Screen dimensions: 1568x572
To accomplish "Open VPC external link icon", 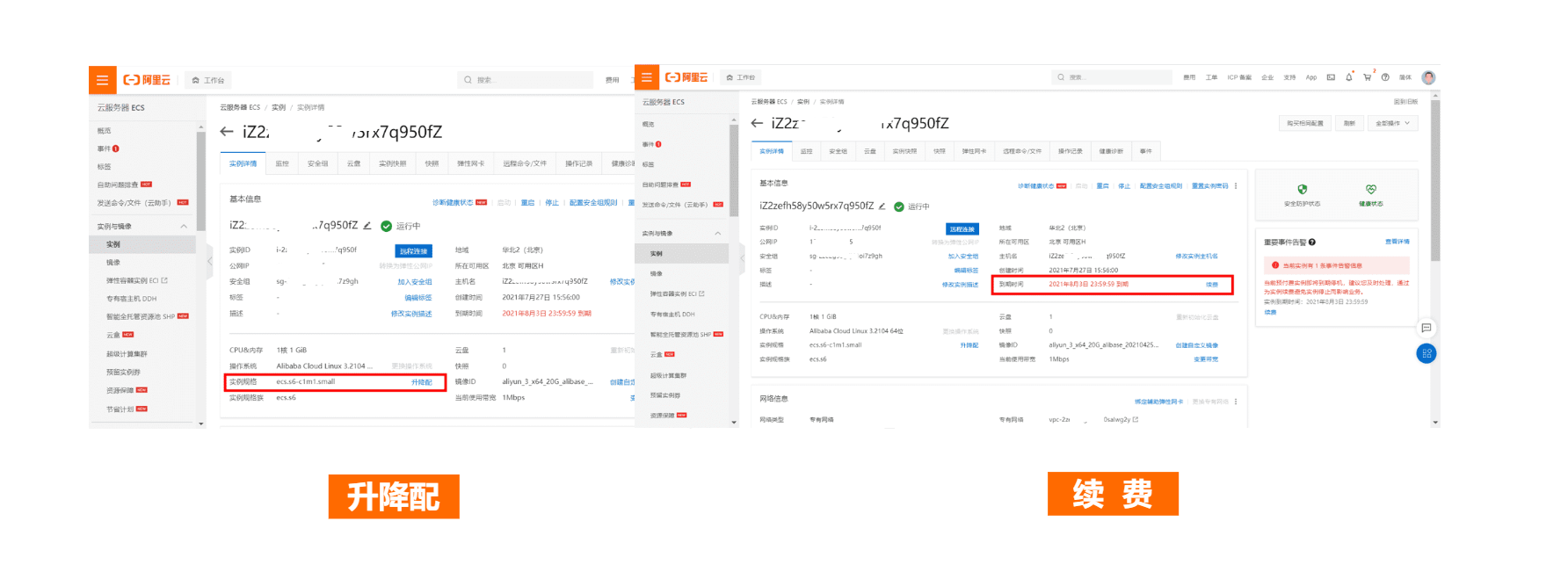I will click(x=1136, y=420).
